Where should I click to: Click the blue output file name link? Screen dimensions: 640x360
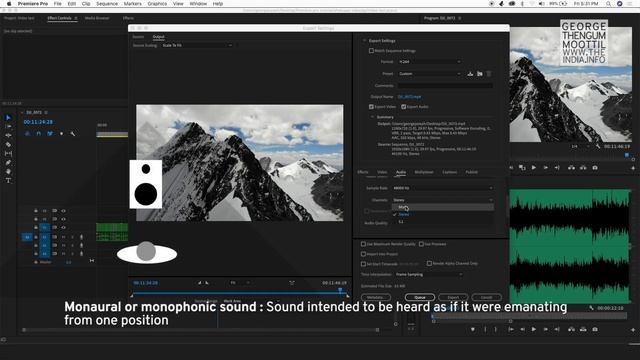coord(409,97)
